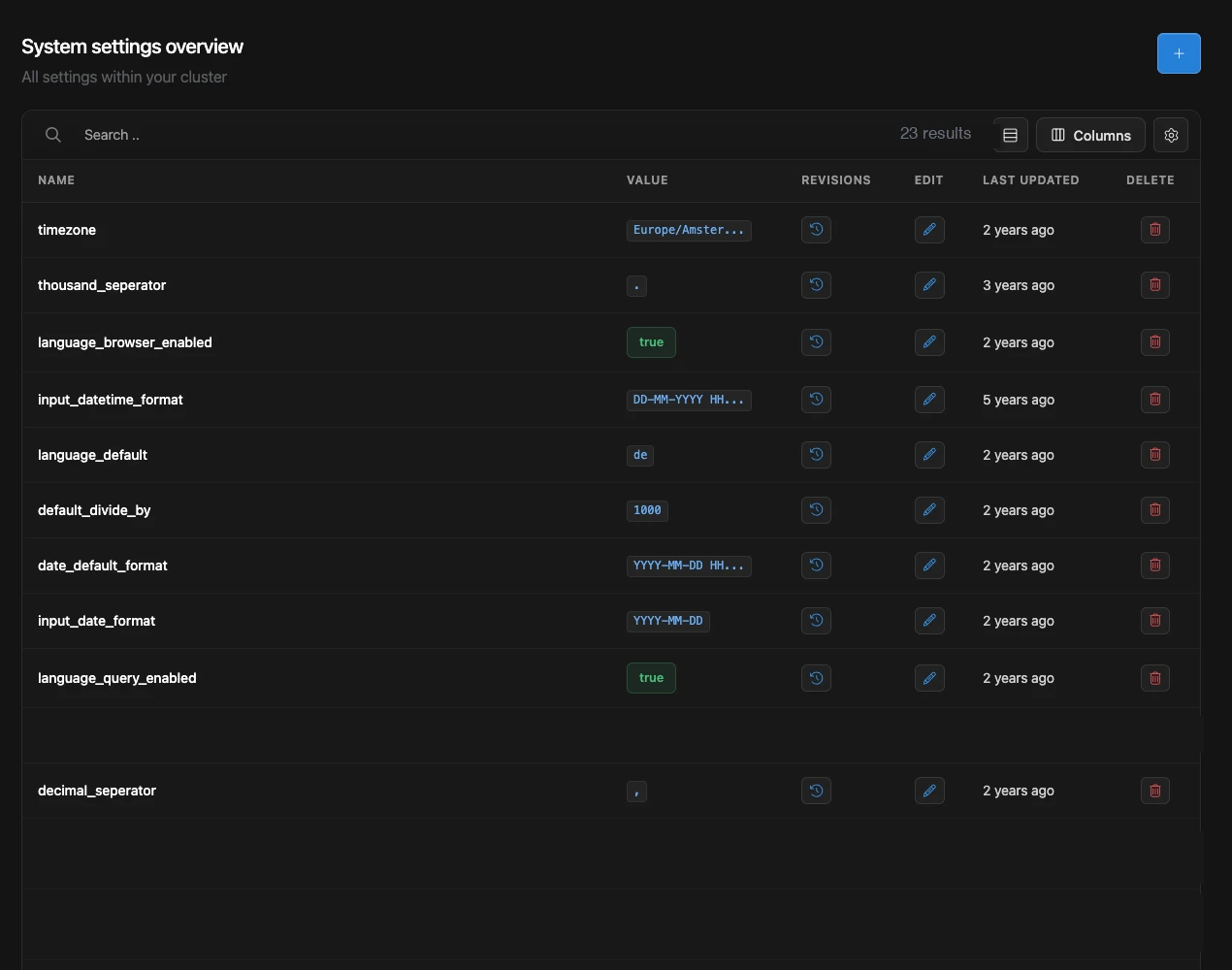Image resolution: width=1232 pixels, height=970 pixels.
Task: Delete date_default_format row
Action: click(x=1155, y=566)
